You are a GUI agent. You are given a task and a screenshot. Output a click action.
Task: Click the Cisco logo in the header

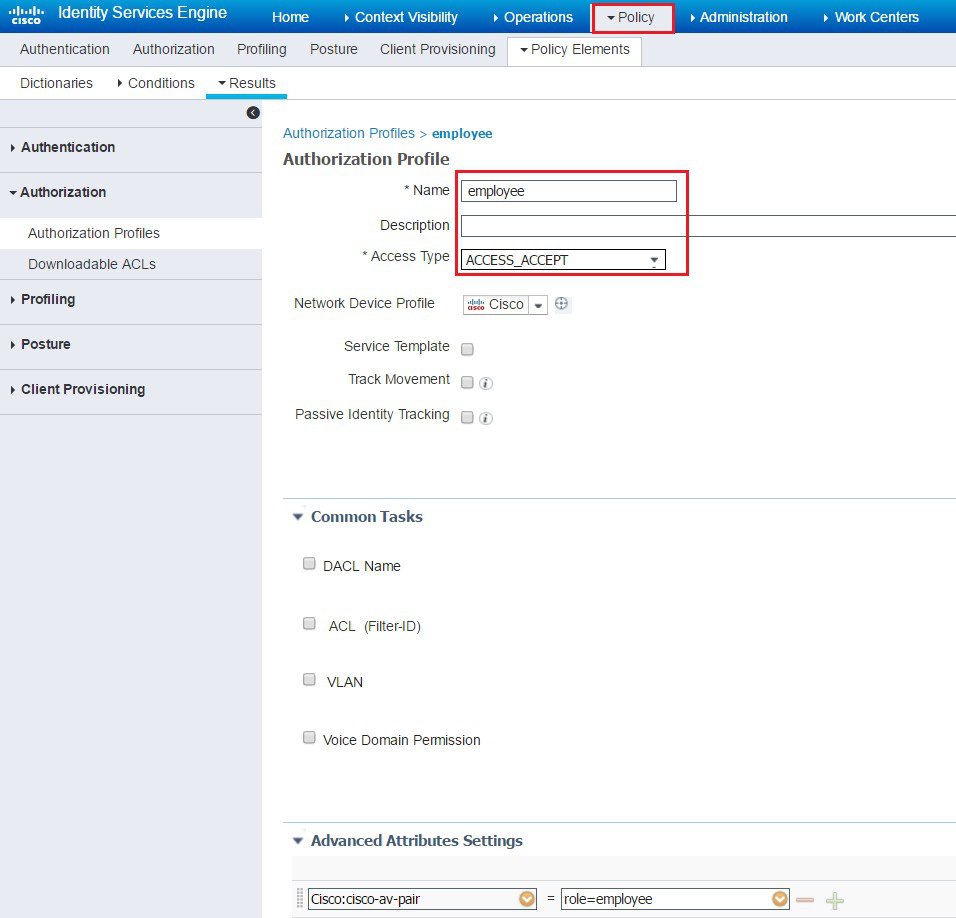pos(26,15)
